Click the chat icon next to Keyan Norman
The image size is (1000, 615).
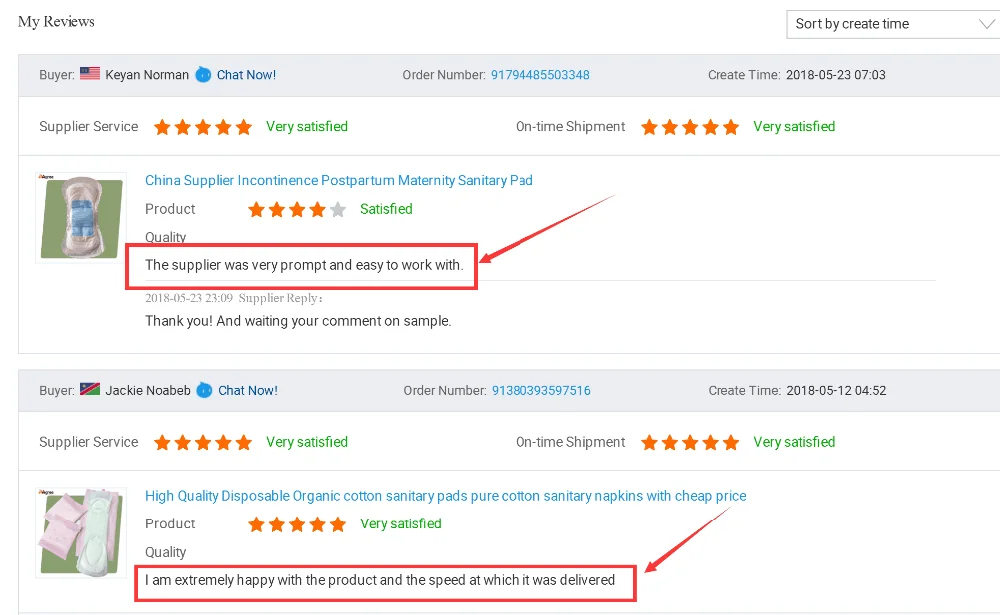click(203, 75)
